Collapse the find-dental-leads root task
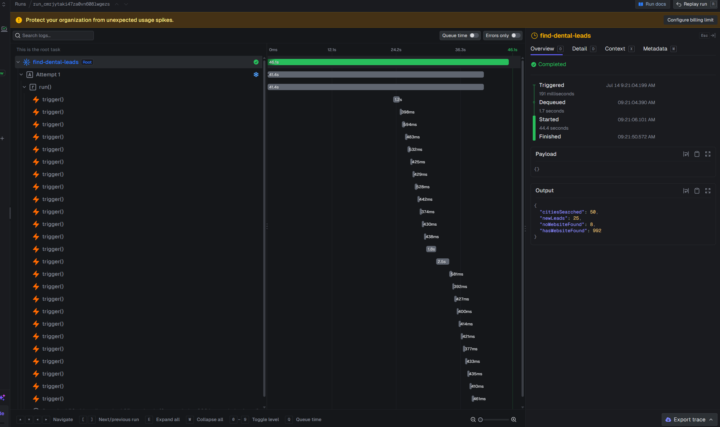The height and width of the screenshot is (427, 720). [x=18, y=62]
